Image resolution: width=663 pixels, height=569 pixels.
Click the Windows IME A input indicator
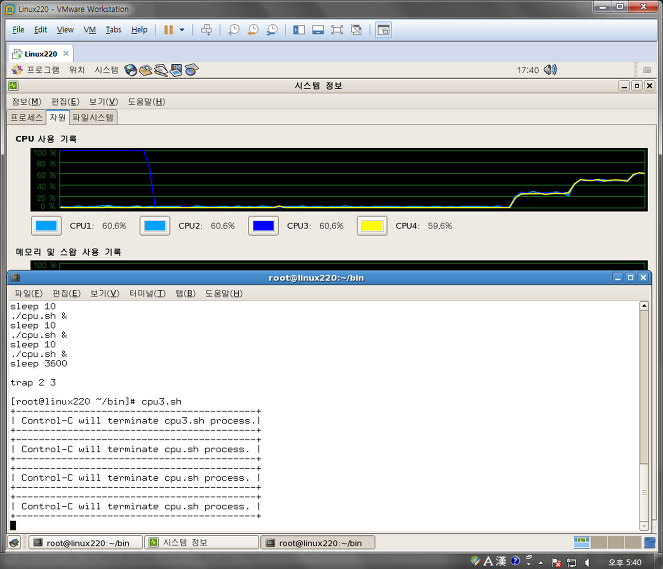coord(488,561)
